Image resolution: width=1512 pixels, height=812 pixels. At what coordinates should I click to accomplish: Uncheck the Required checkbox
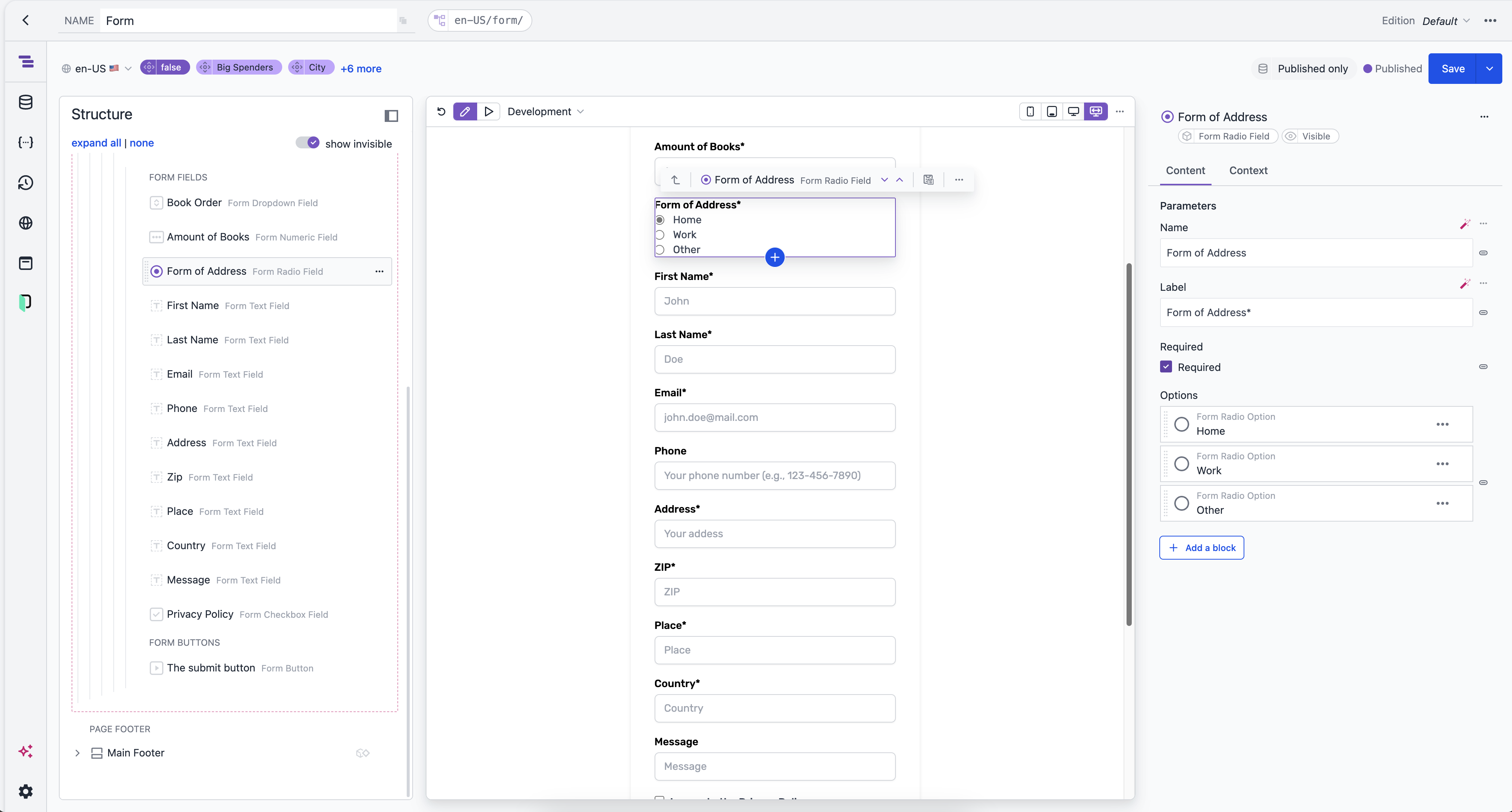[x=1166, y=366]
